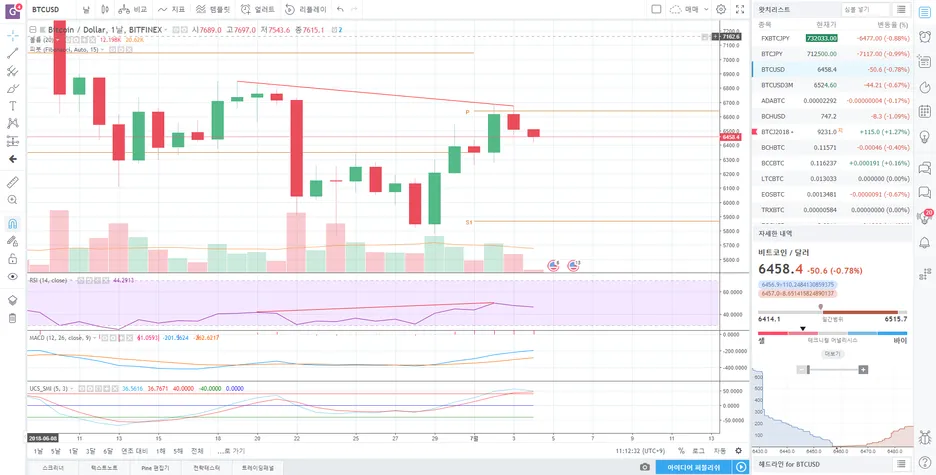Toggle lock all drawing tools
The width and height of the screenshot is (936, 475).
point(13,259)
